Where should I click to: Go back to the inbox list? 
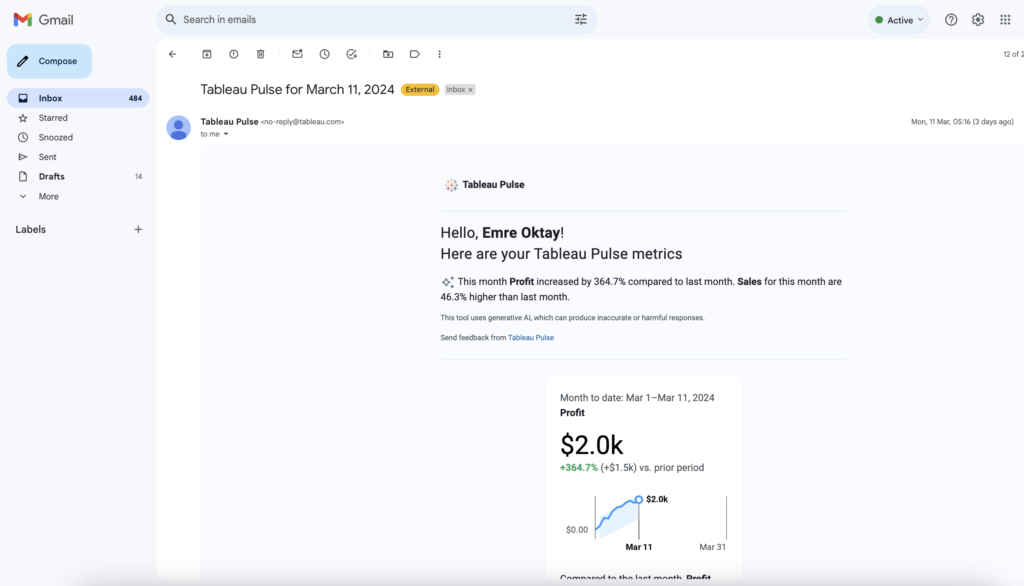click(x=172, y=54)
